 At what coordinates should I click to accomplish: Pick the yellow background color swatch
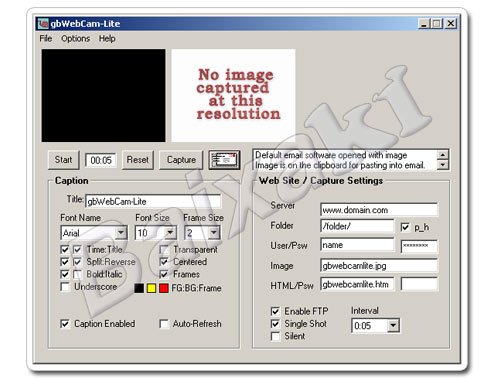pos(151,288)
